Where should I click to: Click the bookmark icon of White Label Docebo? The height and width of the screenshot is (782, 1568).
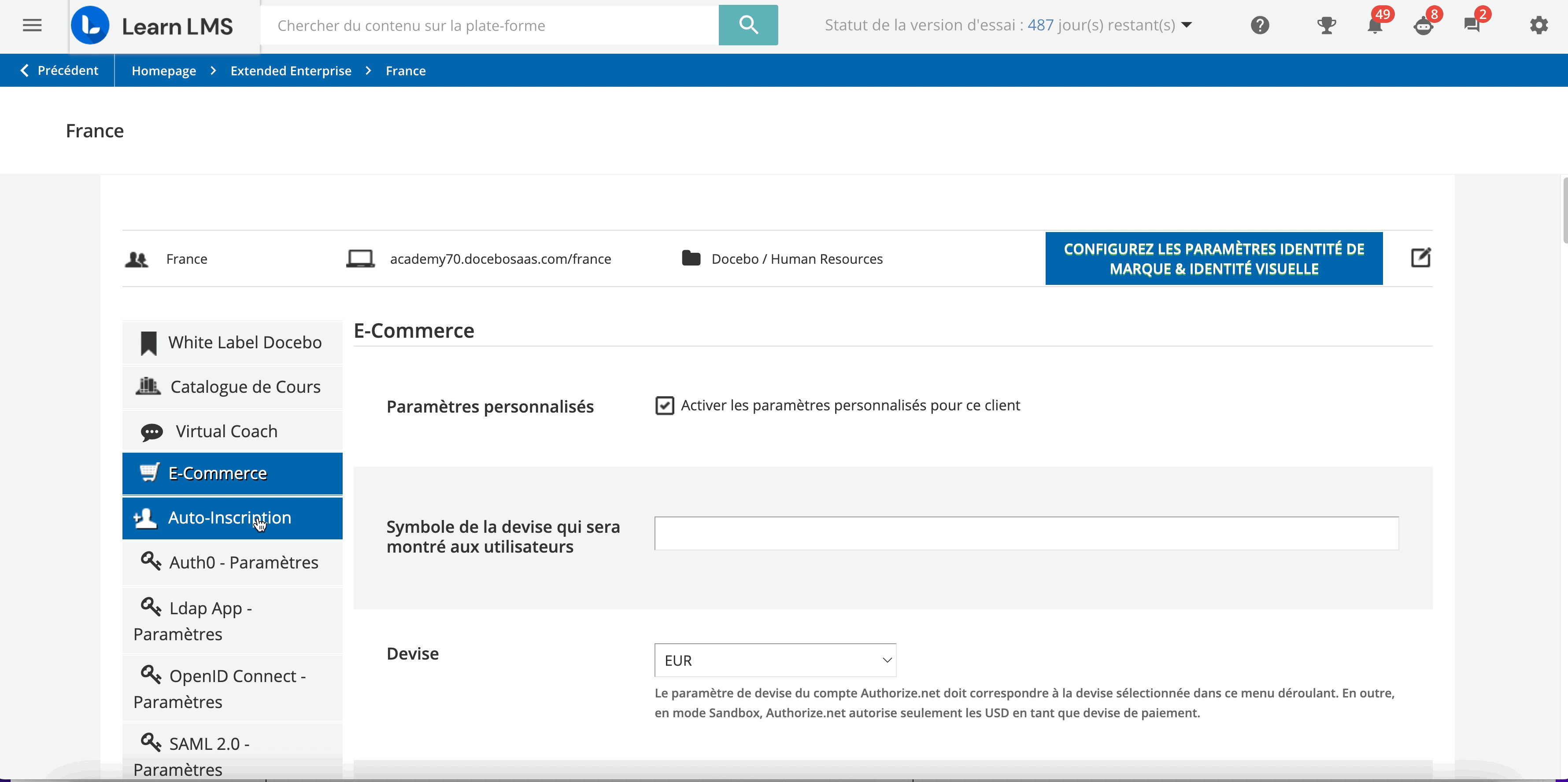148,343
